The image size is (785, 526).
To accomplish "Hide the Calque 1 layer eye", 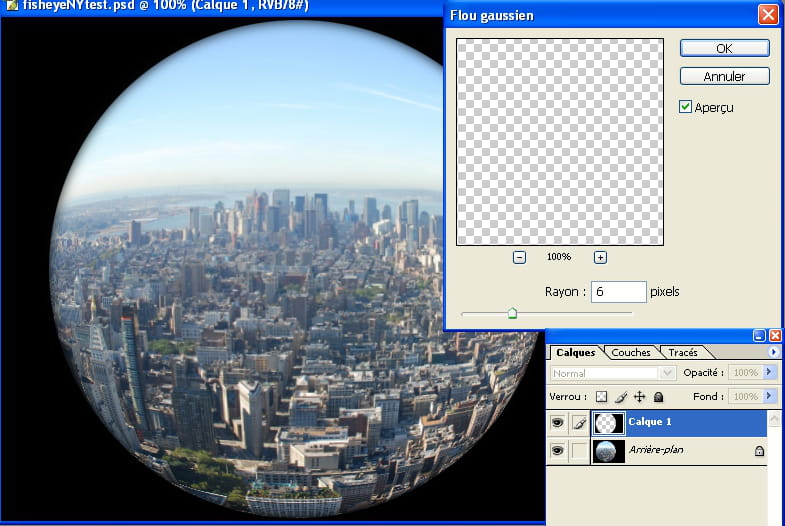I will (557, 423).
